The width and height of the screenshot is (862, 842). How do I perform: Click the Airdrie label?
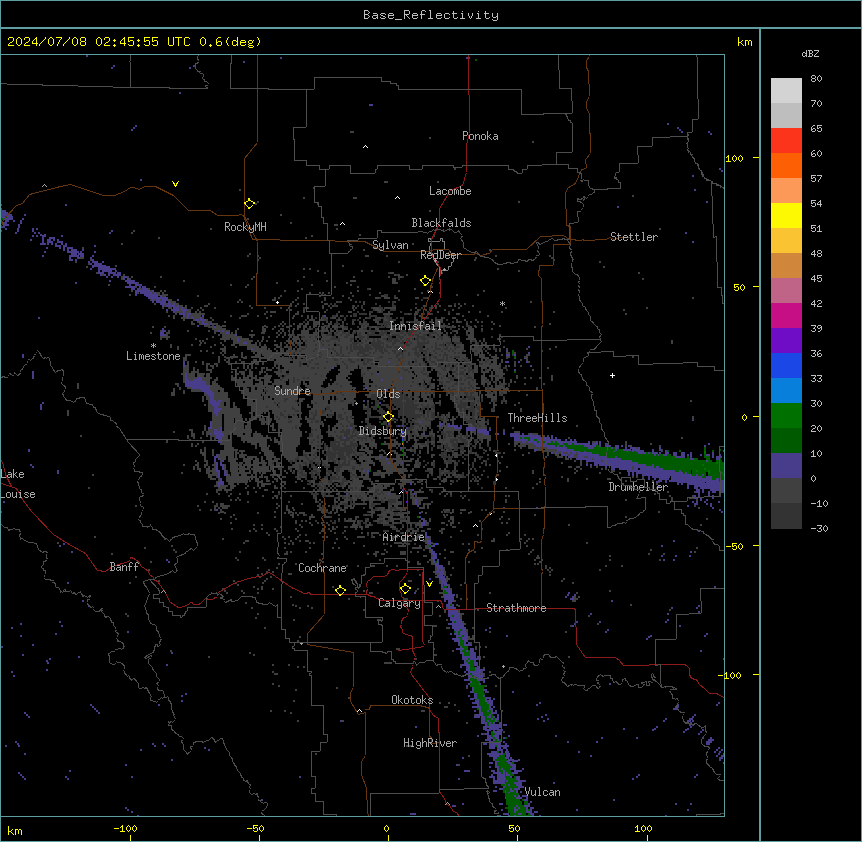point(404,537)
